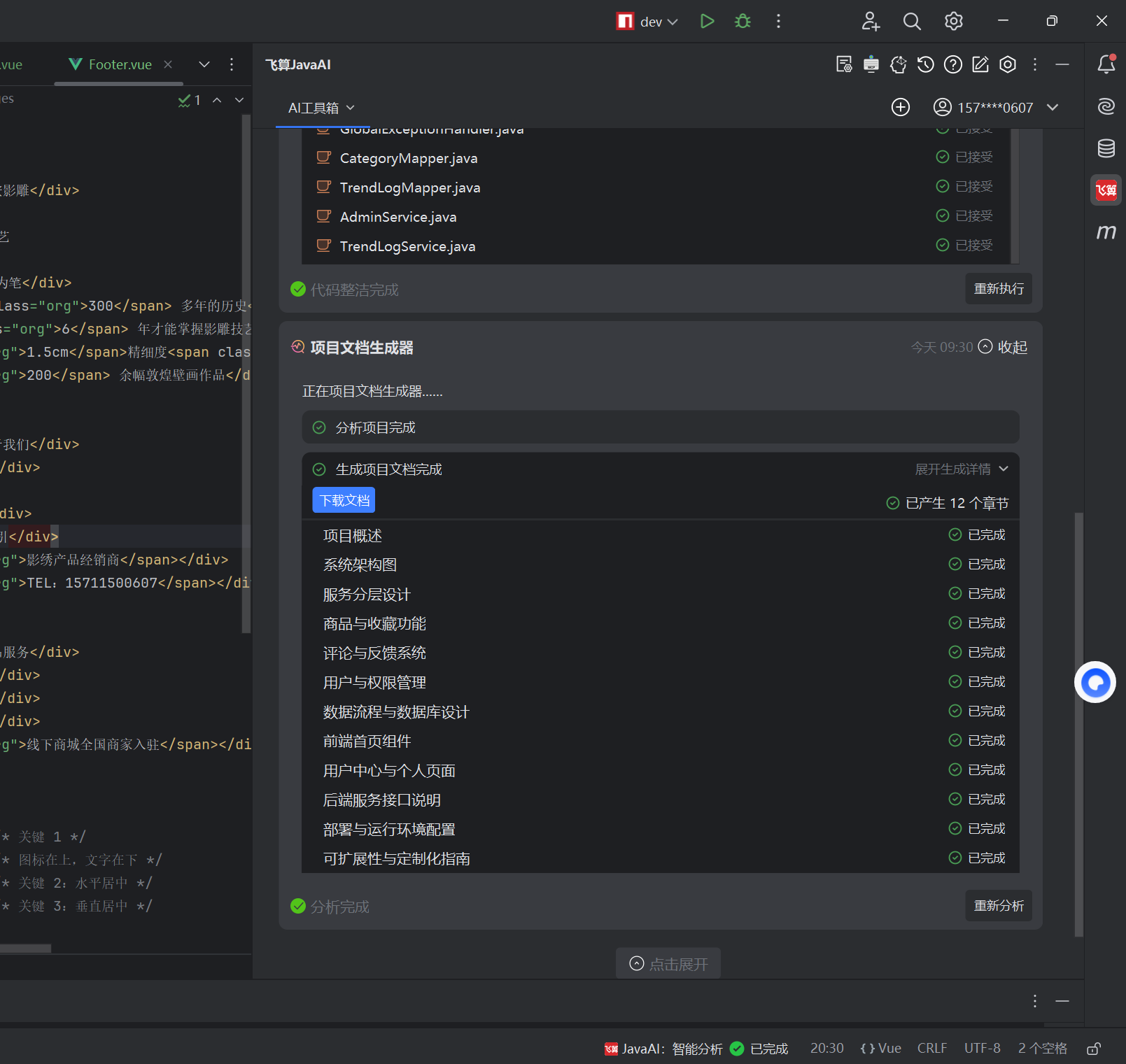Open the notifications bell in the right sidebar
1126x1064 pixels.
click(x=1106, y=64)
